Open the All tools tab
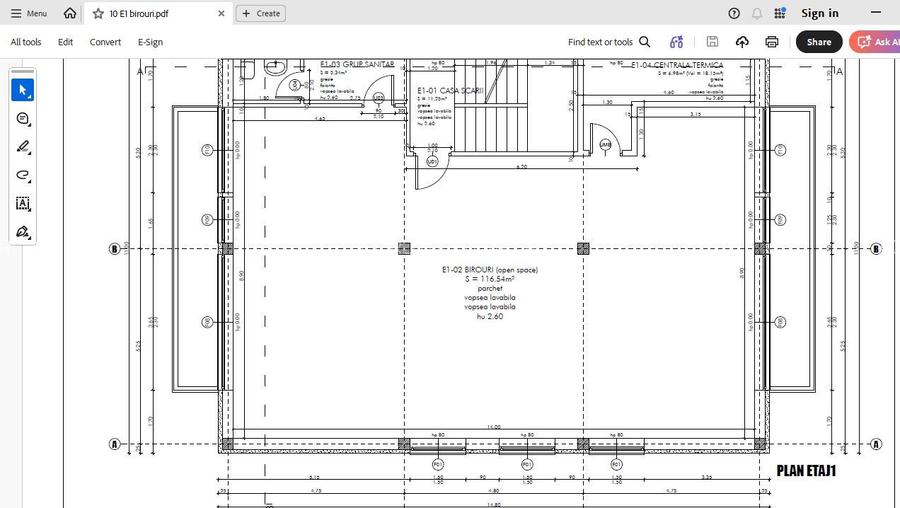Screen dimensions: 900x508 coord(26,42)
